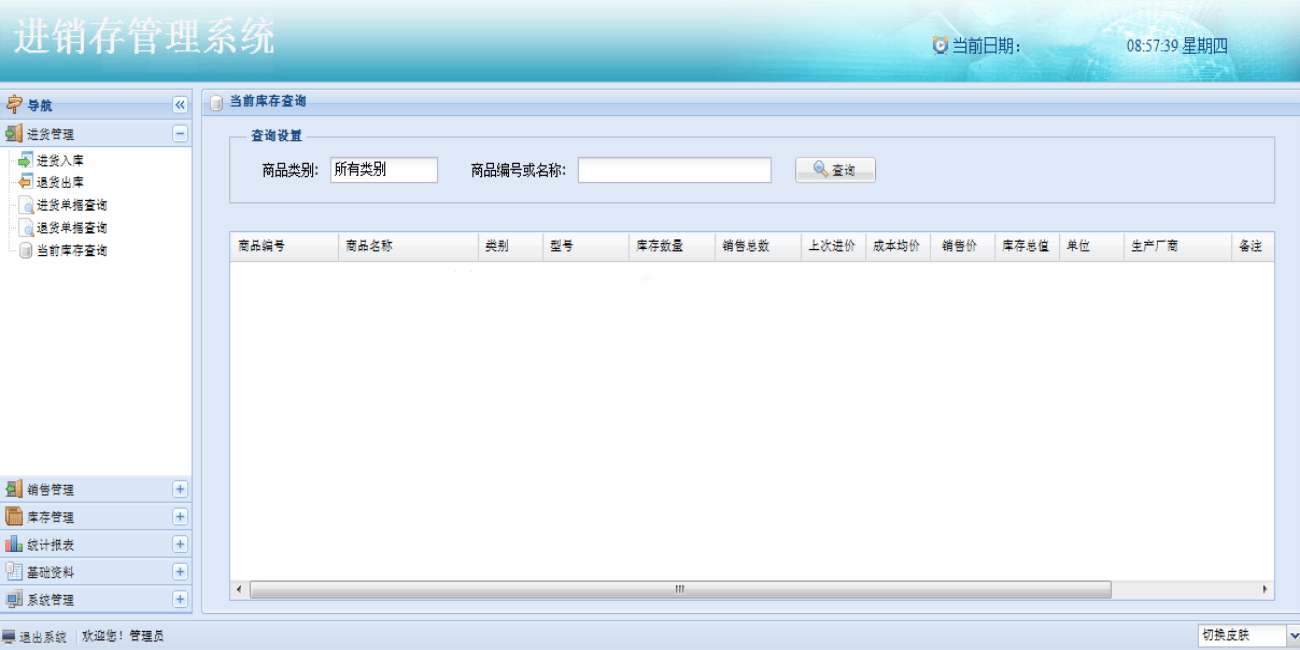Click the 导航 navigation header compass icon
Viewport: 1300px width, 650px height.
pyautogui.click(x=13, y=104)
